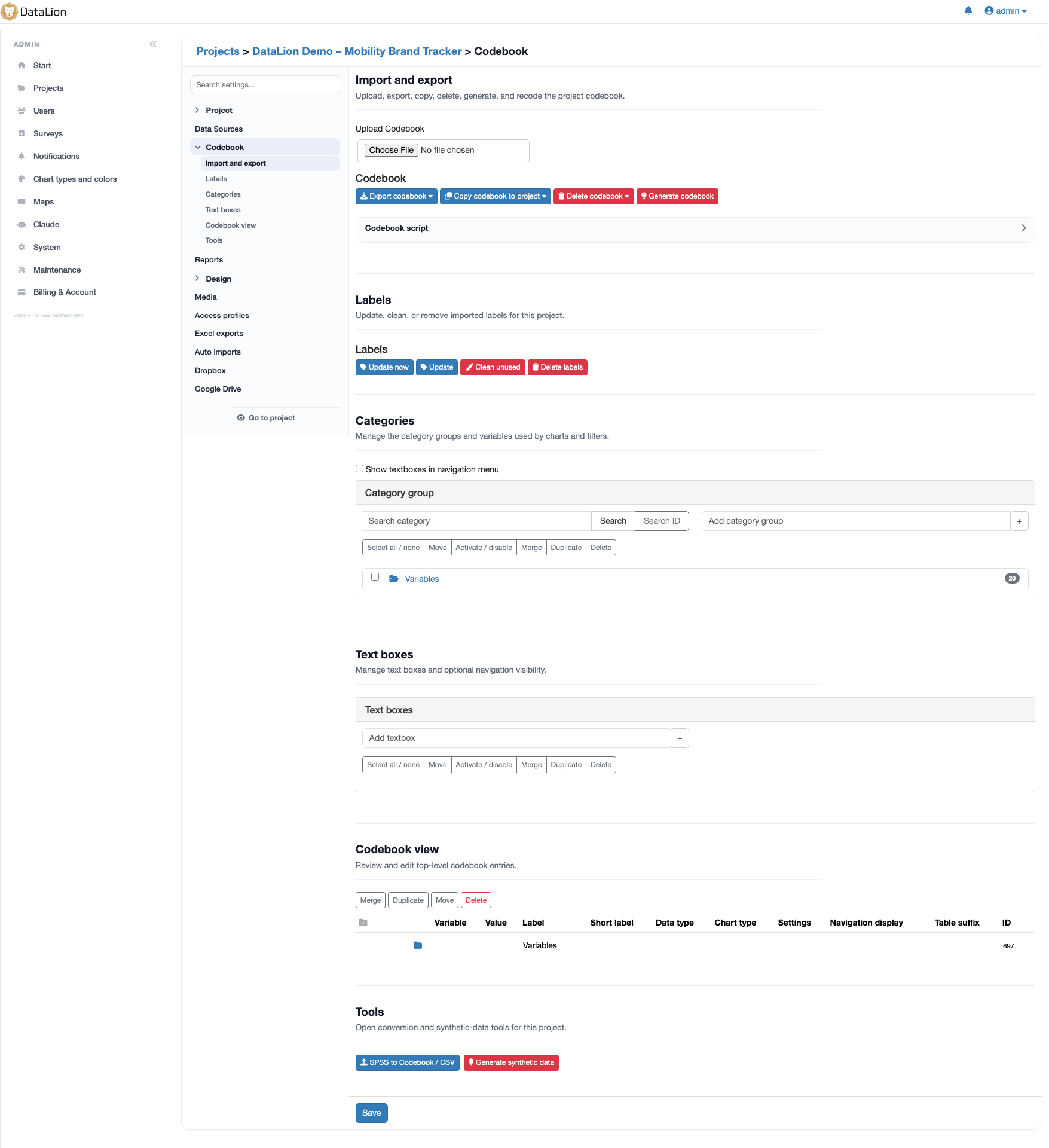The width and height of the screenshot is (1049, 1148).
Task: Click Clean unused labels button
Action: pyautogui.click(x=493, y=367)
